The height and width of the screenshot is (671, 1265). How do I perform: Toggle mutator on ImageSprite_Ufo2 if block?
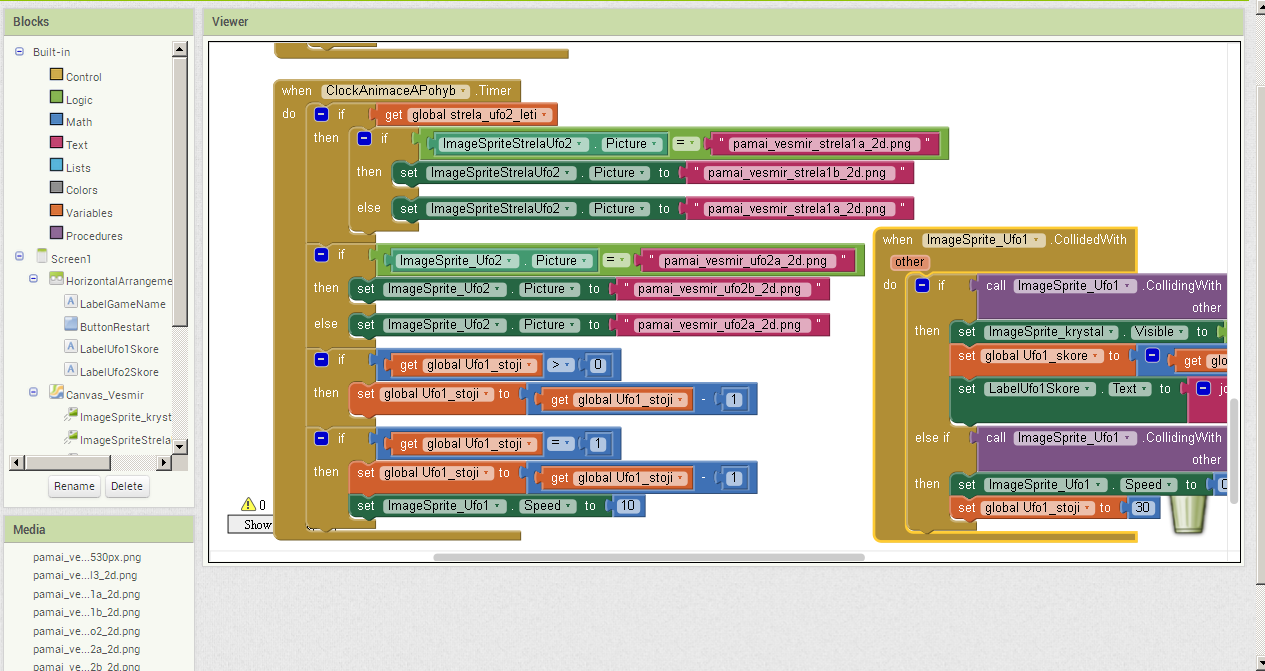point(322,255)
